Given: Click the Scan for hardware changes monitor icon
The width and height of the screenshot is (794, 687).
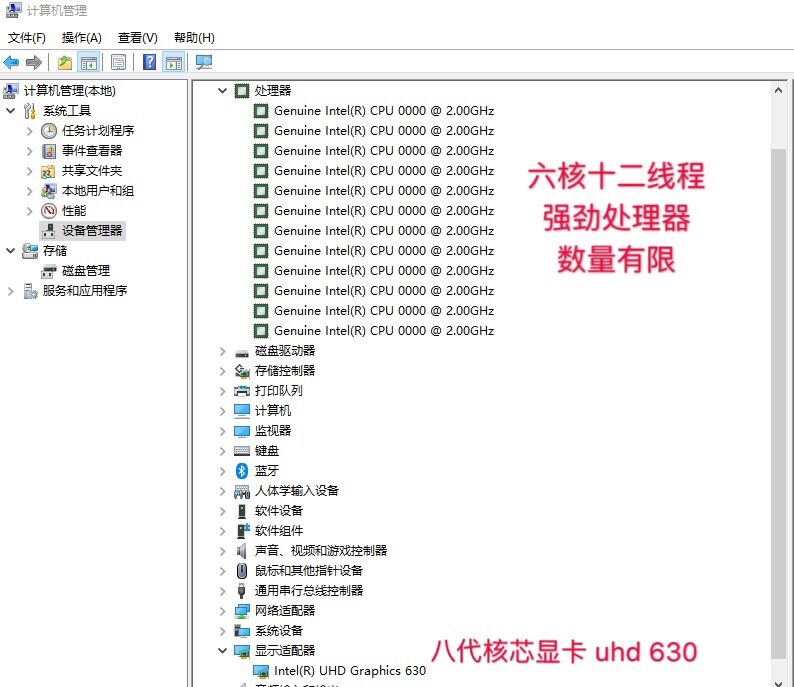Looking at the screenshot, I should (x=204, y=63).
